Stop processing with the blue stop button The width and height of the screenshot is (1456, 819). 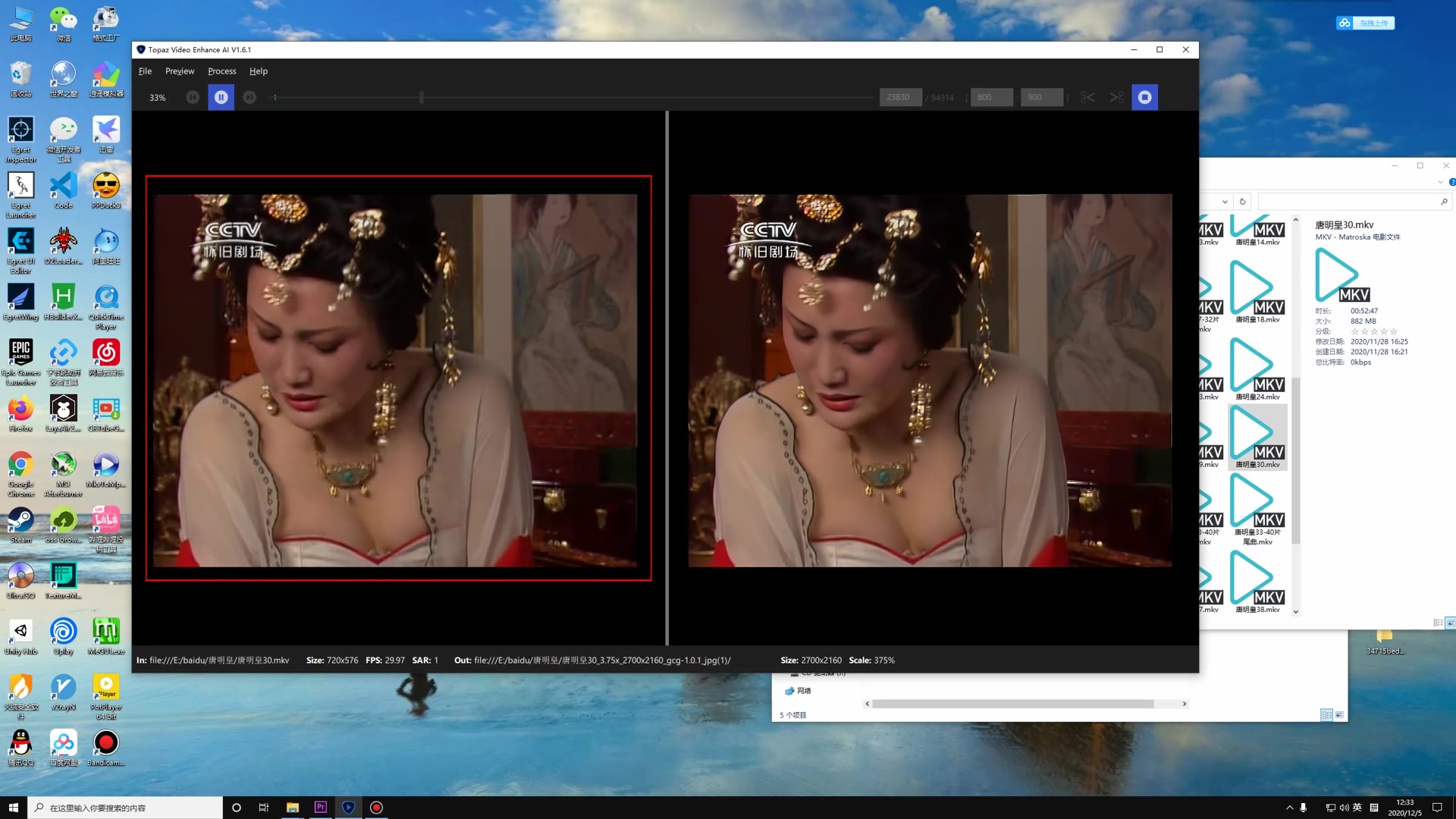tap(1144, 97)
